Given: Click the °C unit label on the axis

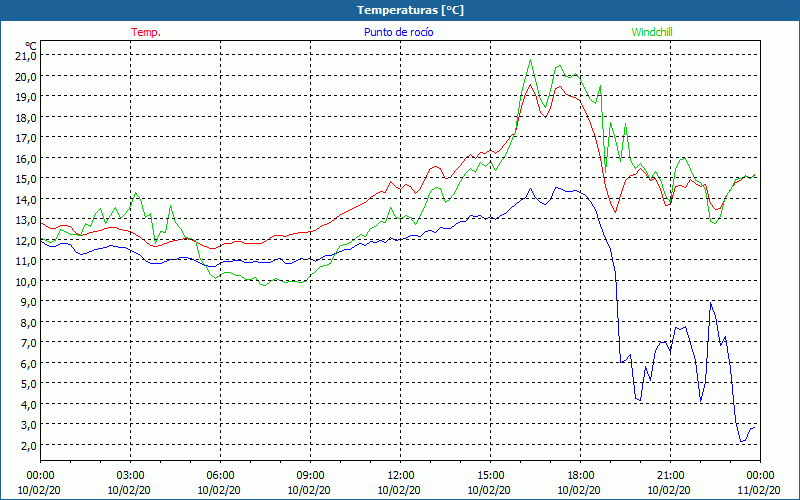Looking at the screenshot, I should [x=31, y=45].
